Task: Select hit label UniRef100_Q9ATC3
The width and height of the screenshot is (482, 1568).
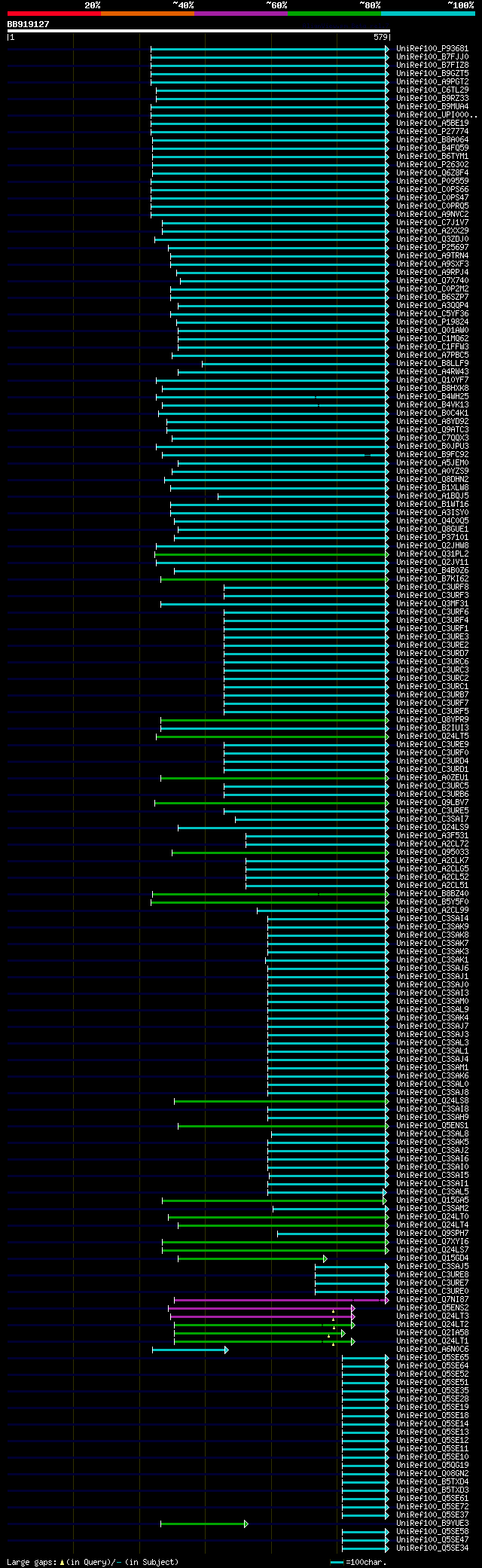Action: coord(432,430)
